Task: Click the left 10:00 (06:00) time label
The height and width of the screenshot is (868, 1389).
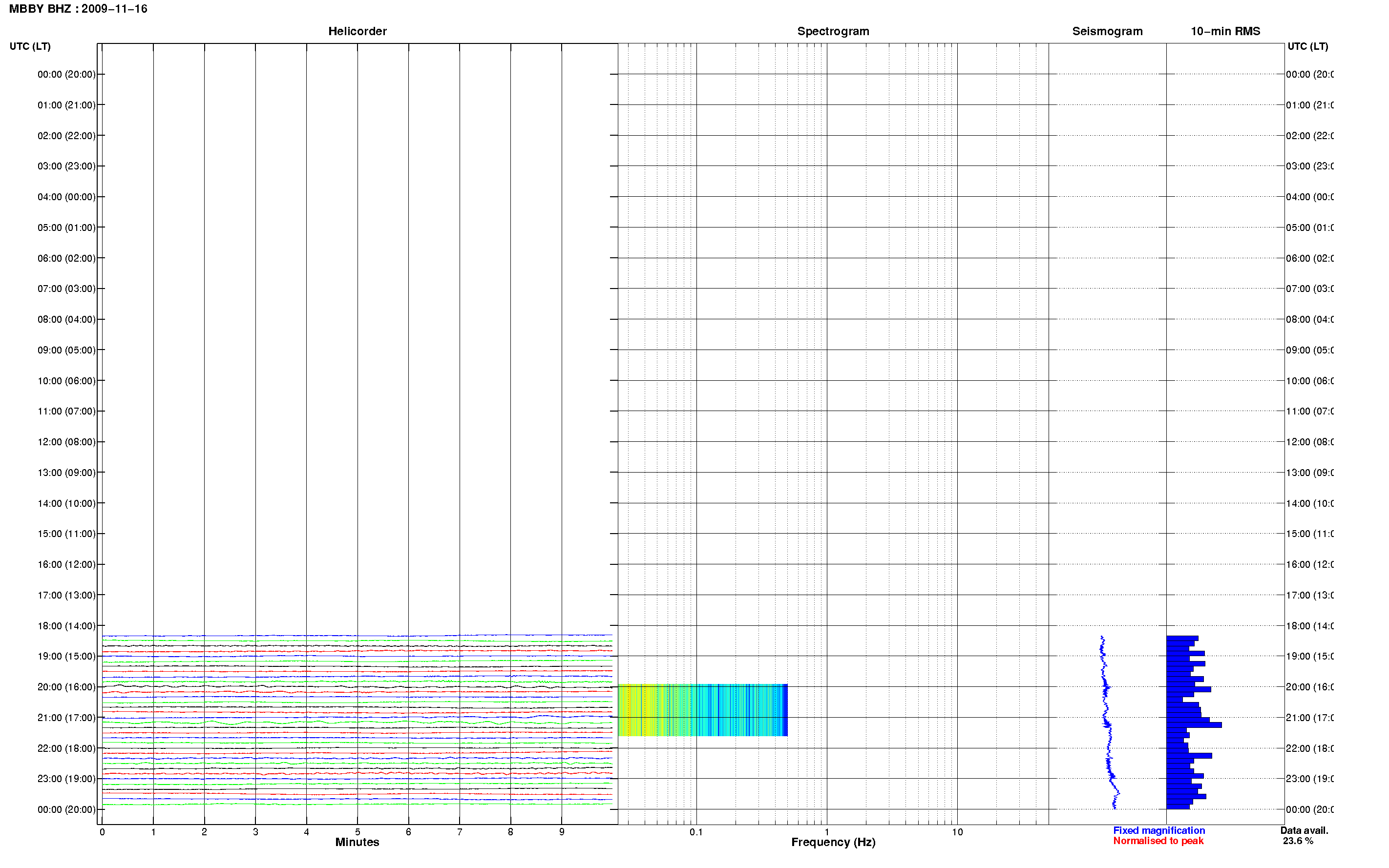Action: [x=66, y=381]
